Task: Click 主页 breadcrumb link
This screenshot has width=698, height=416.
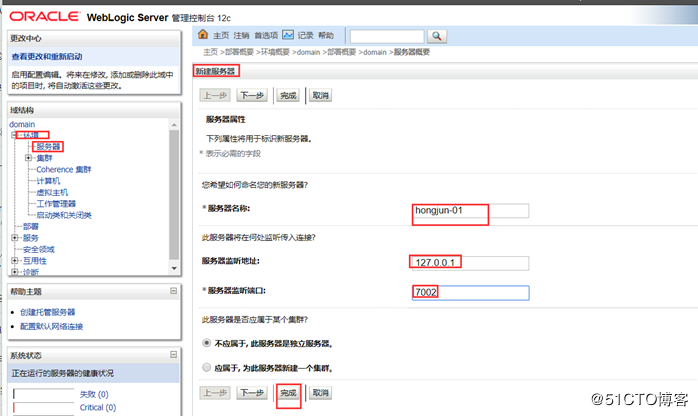Action: [211, 52]
